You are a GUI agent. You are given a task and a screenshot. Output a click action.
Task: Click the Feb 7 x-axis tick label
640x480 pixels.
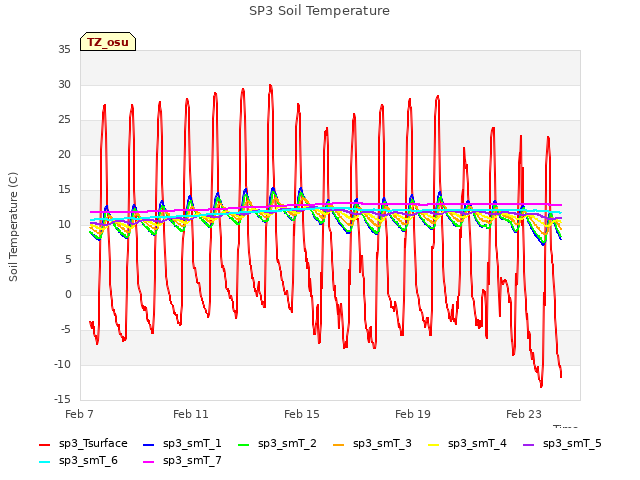pyautogui.click(x=79, y=414)
